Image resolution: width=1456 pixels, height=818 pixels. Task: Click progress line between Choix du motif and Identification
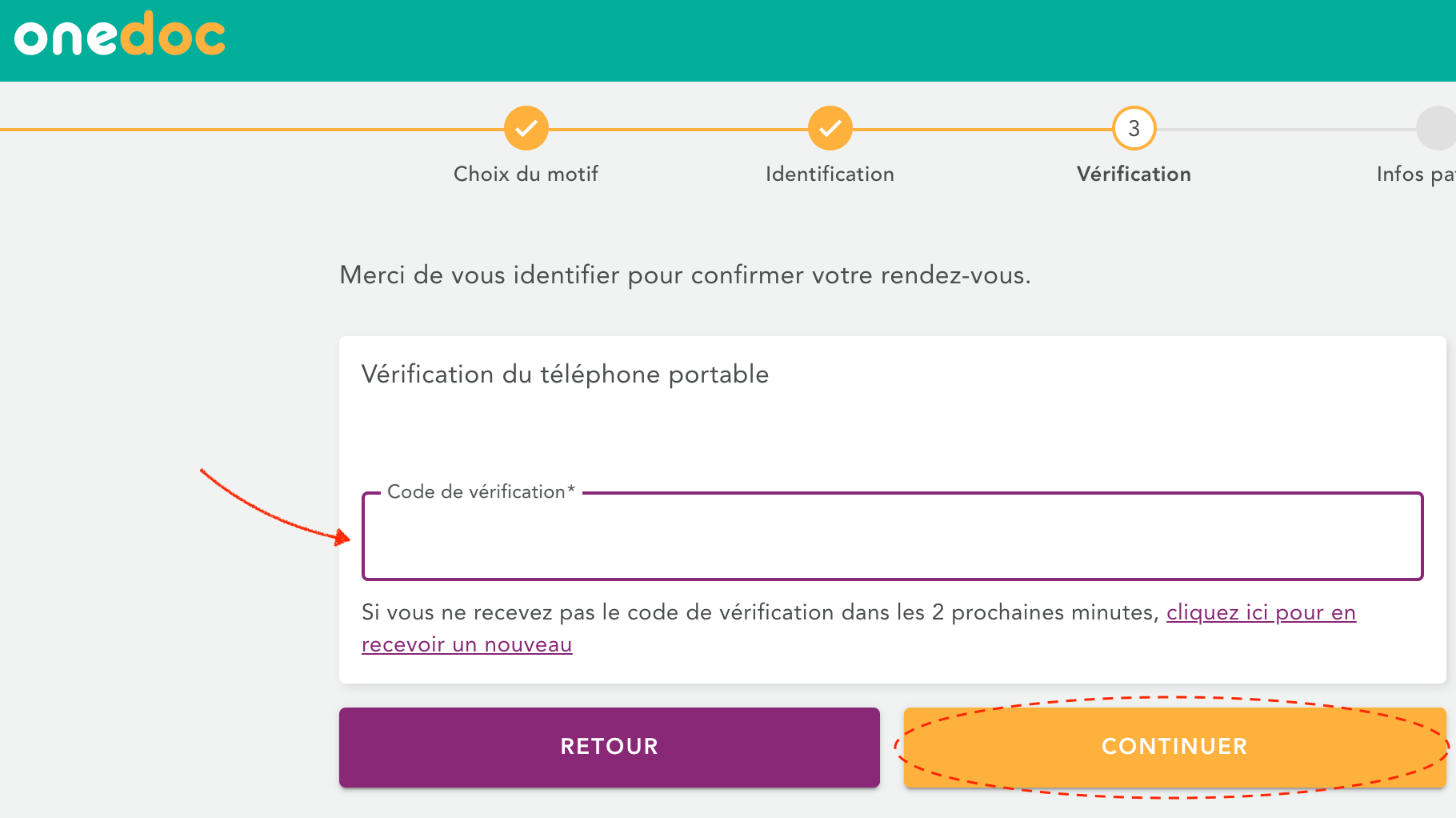pos(678,129)
